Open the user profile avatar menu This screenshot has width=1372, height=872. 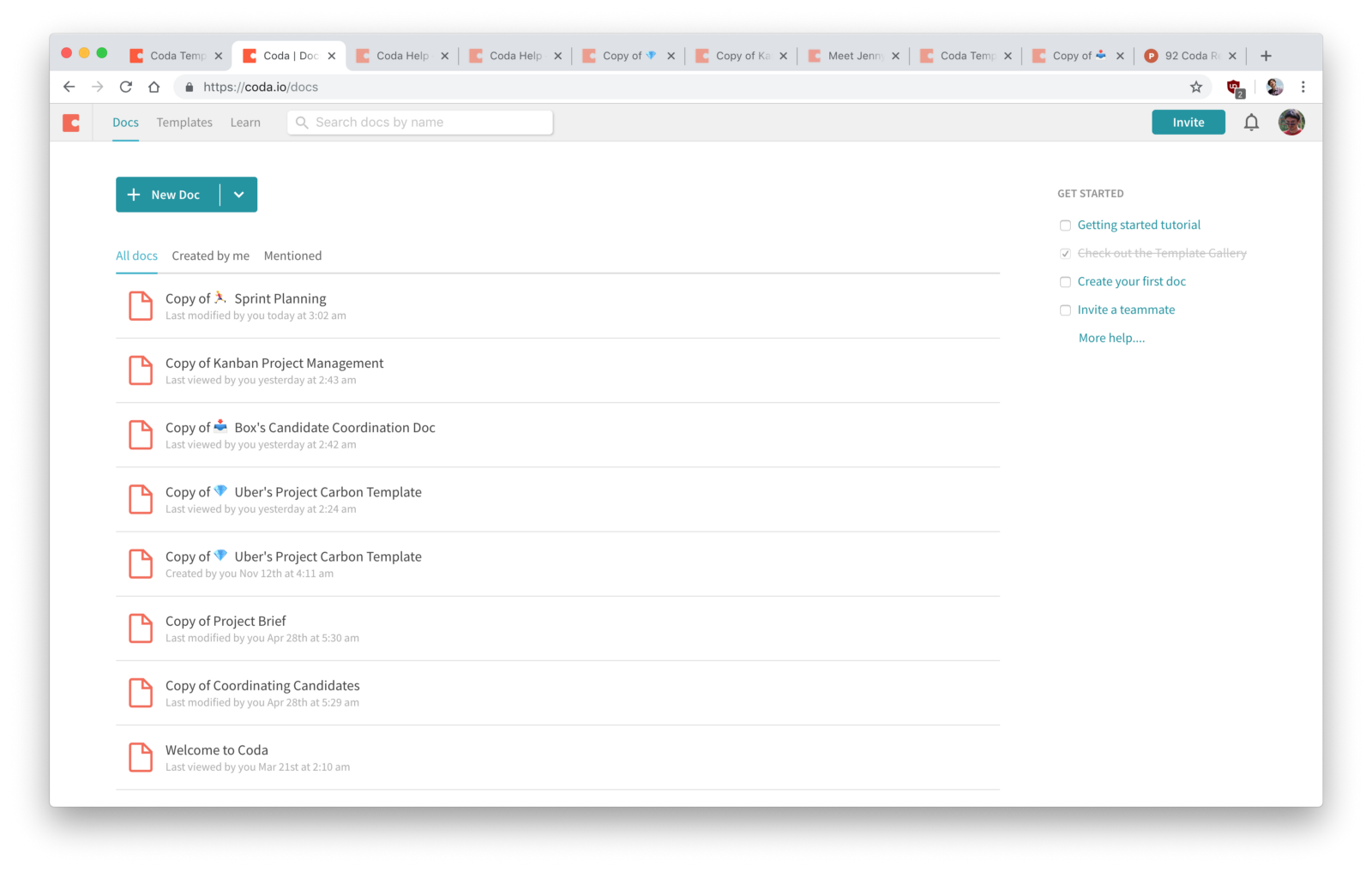click(x=1291, y=123)
